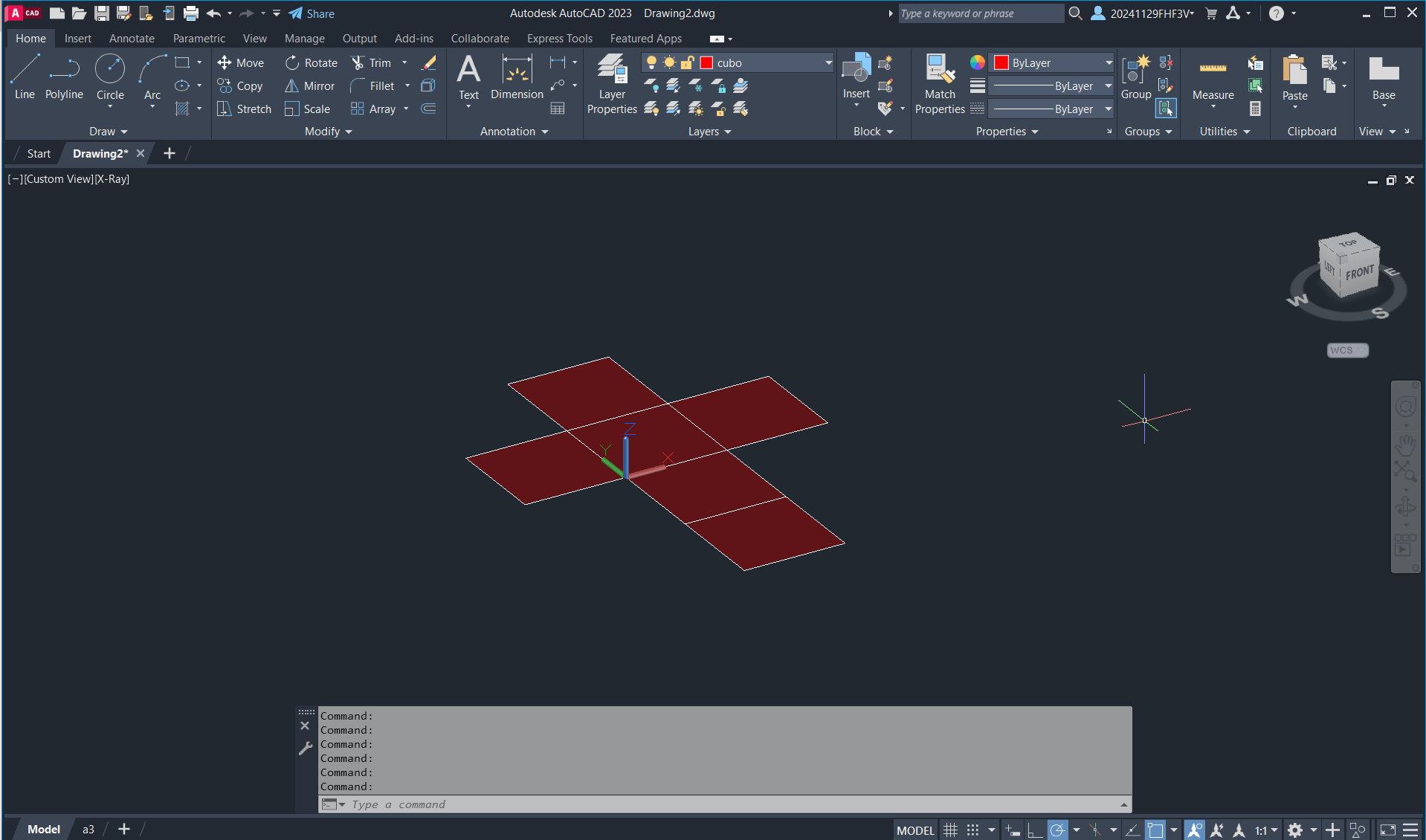Expand the Draw panel options
This screenshot has width=1426, height=840.
pyautogui.click(x=109, y=132)
